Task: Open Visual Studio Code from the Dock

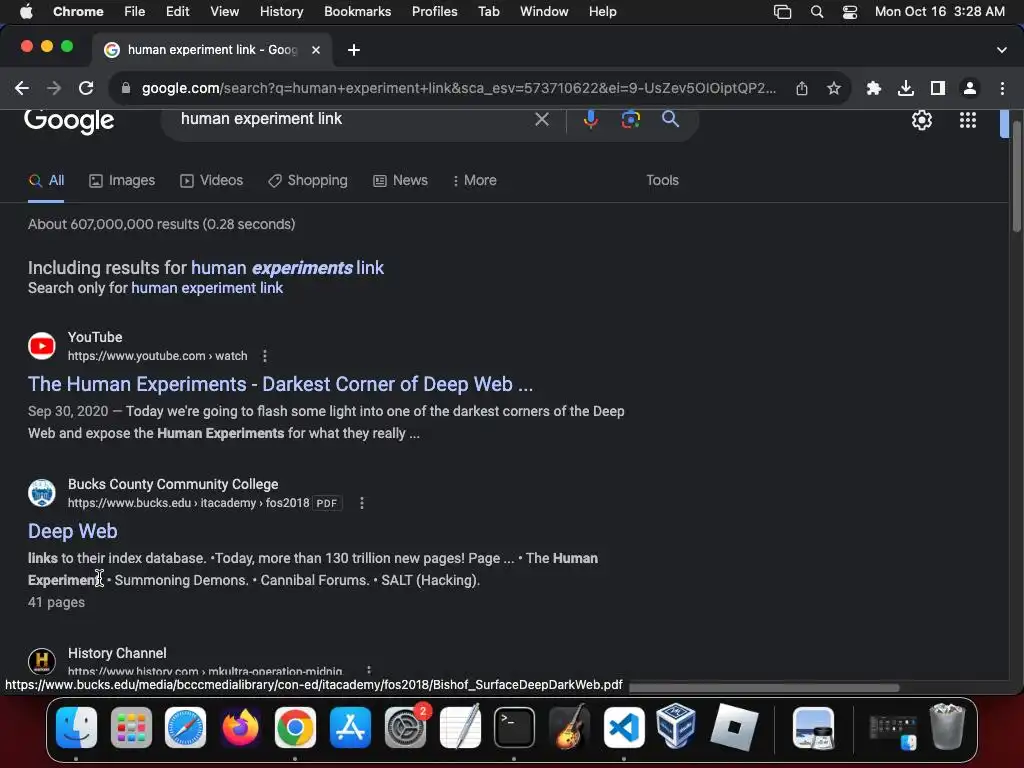Action: pyautogui.click(x=624, y=728)
